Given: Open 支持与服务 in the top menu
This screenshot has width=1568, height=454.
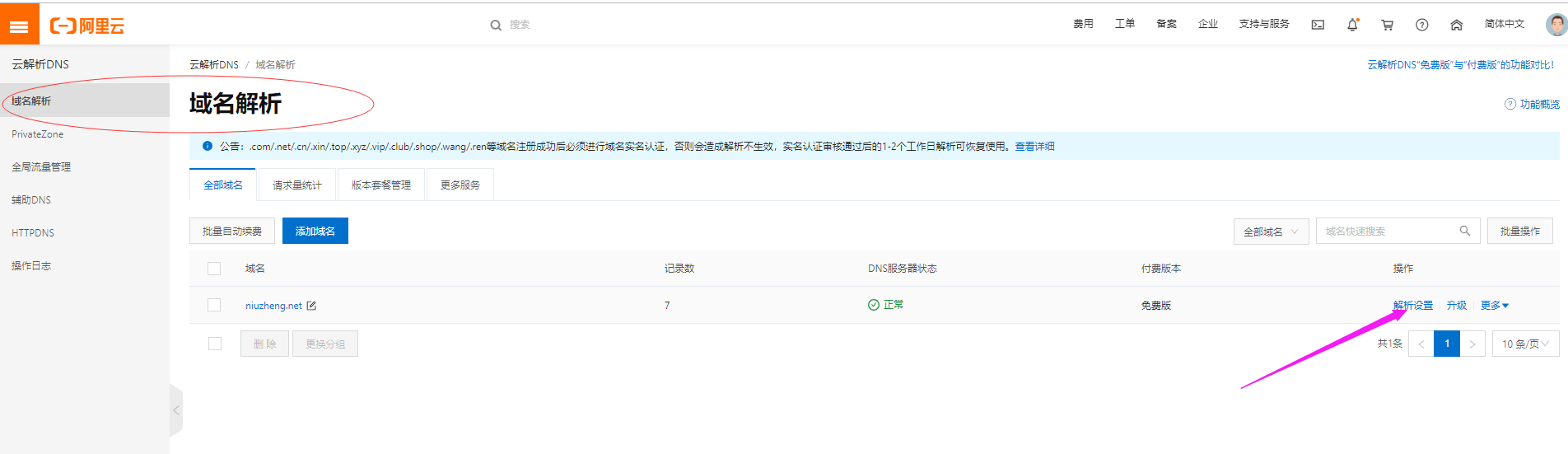Looking at the screenshot, I should coord(1264,24).
